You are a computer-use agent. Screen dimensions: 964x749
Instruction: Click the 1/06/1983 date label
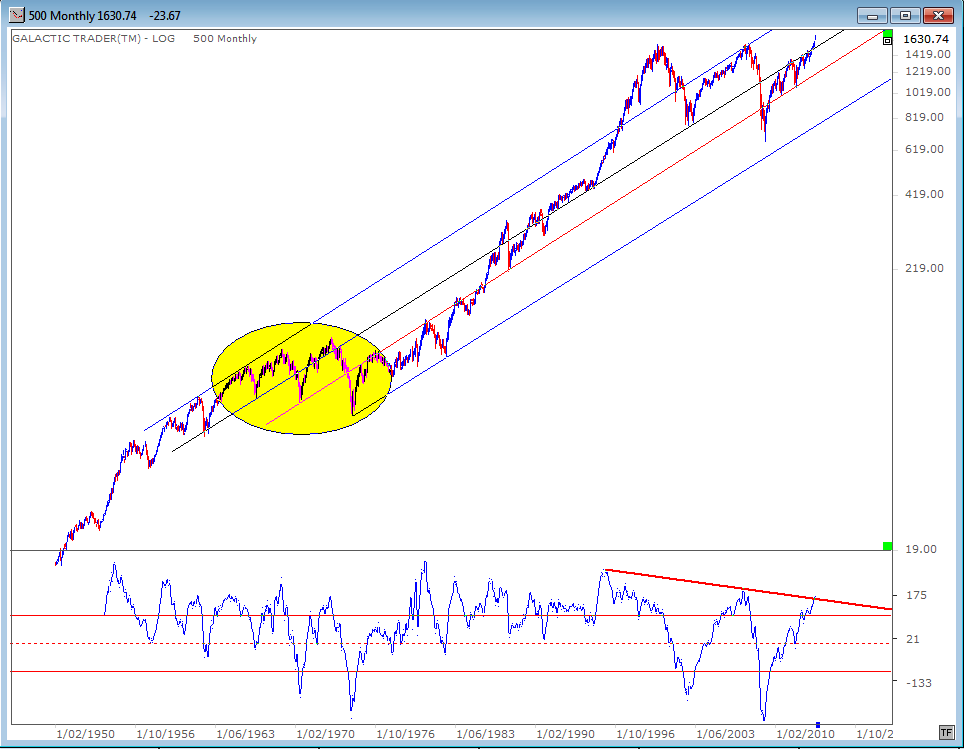point(485,734)
